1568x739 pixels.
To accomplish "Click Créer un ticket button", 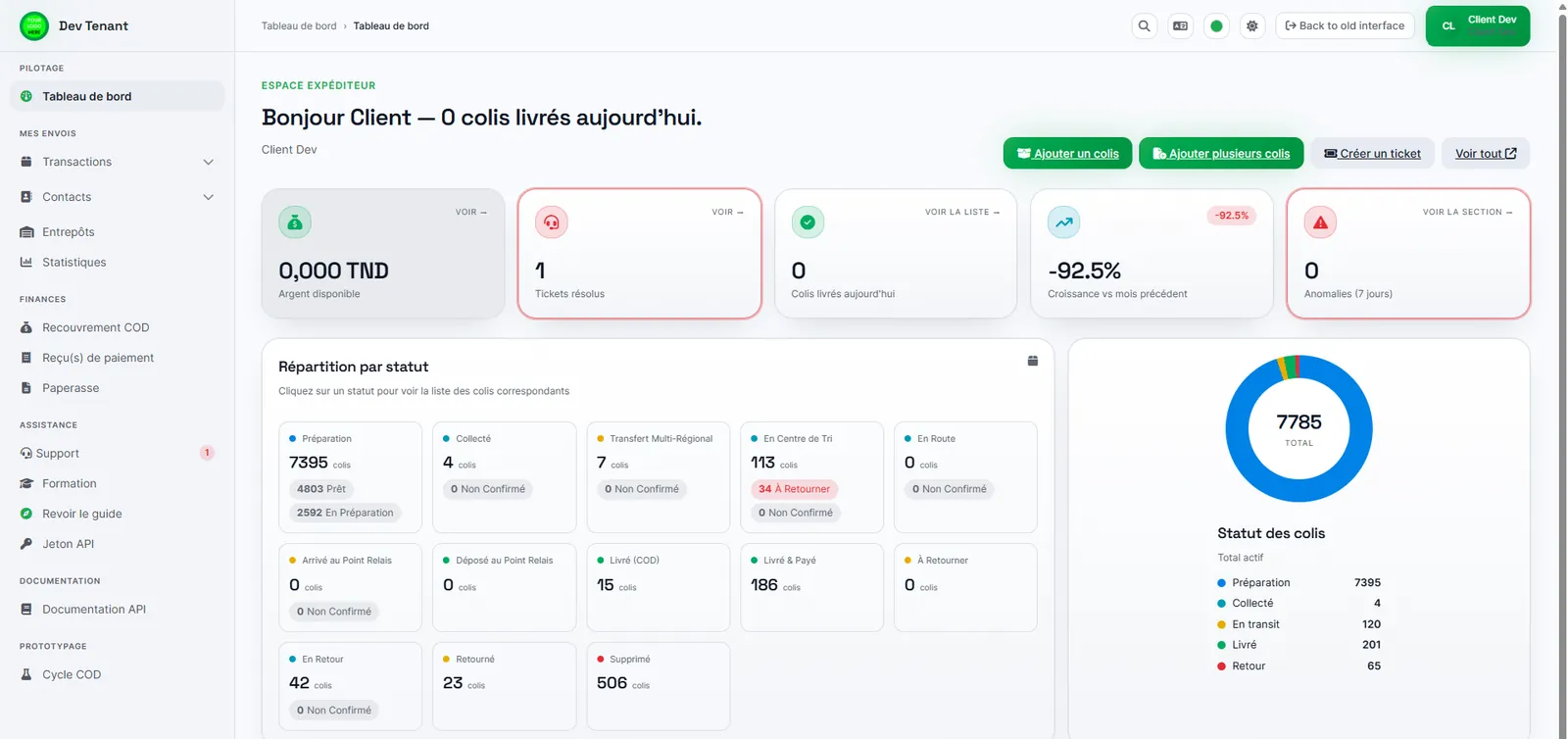I will [x=1372, y=154].
